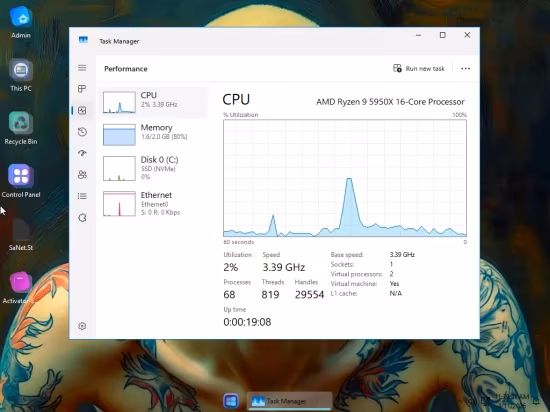Close the Task Manager window
The height and width of the screenshot is (412, 550).
(467, 35)
